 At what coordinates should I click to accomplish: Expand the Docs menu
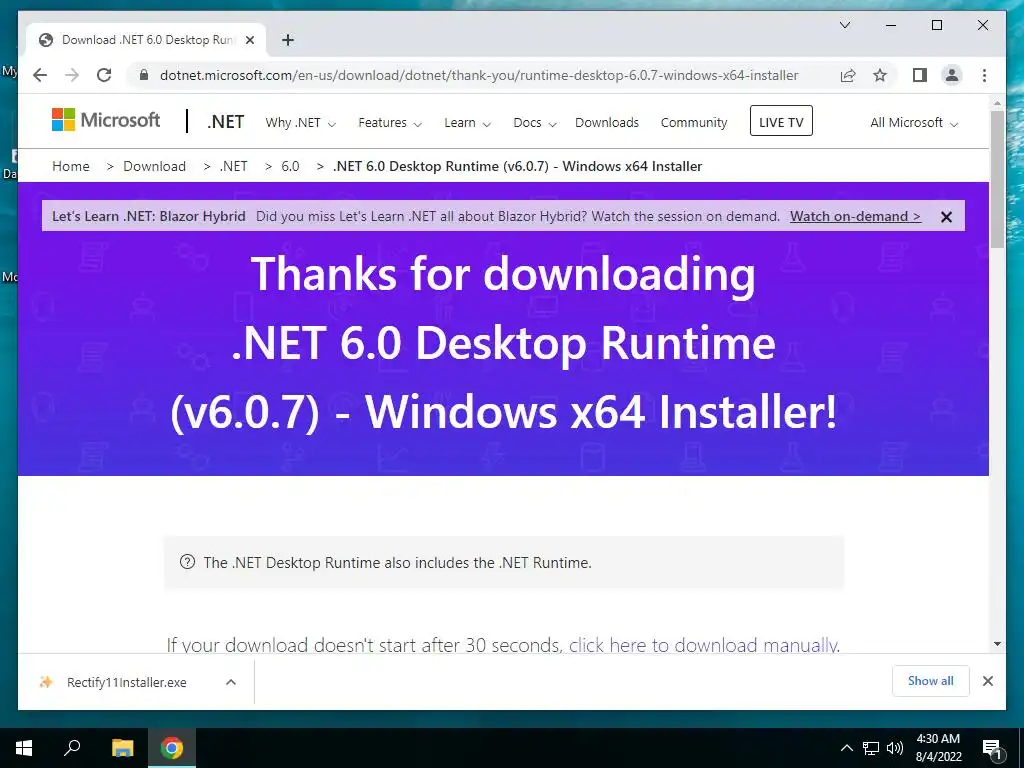534,123
